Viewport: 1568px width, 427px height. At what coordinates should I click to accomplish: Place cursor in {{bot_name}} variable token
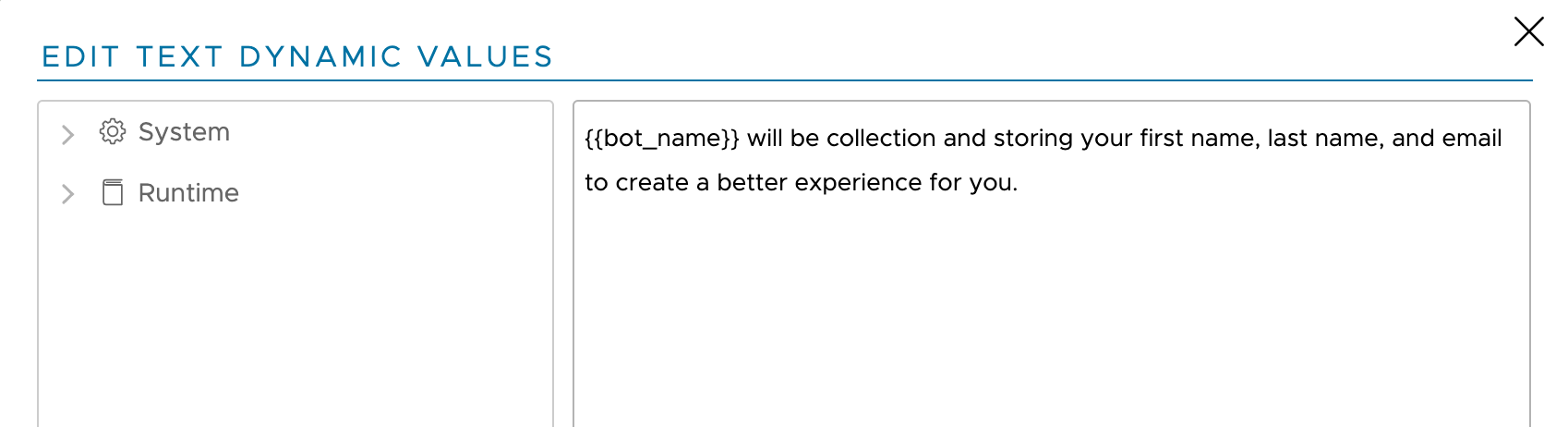(x=661, y=139)
